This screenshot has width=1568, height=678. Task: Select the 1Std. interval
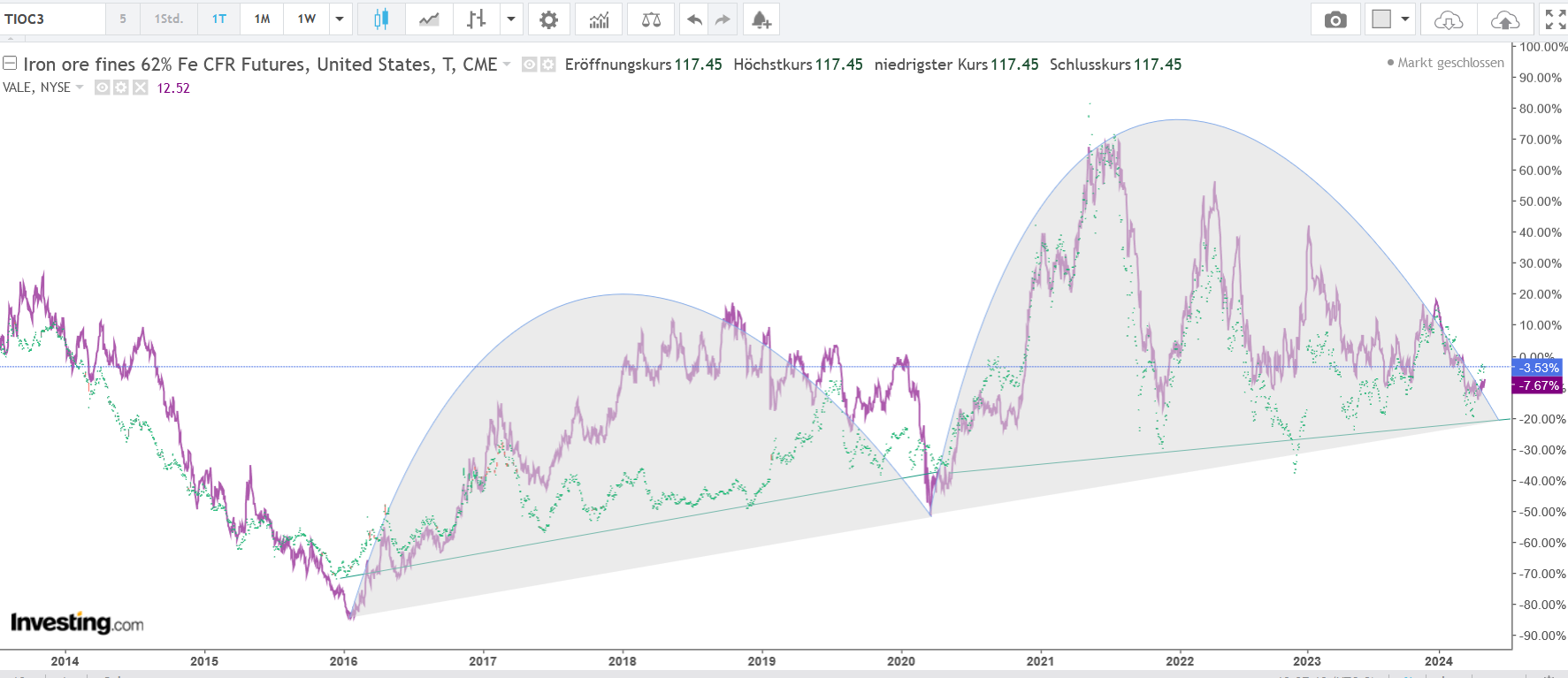click(x=169, y=19)
